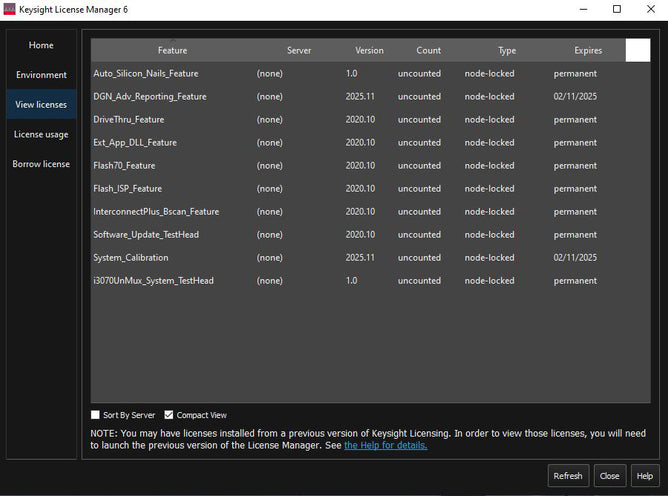Click version 2025.11 of System_Calibration
This screenshot has width=668, height=496.
point(360,258)
